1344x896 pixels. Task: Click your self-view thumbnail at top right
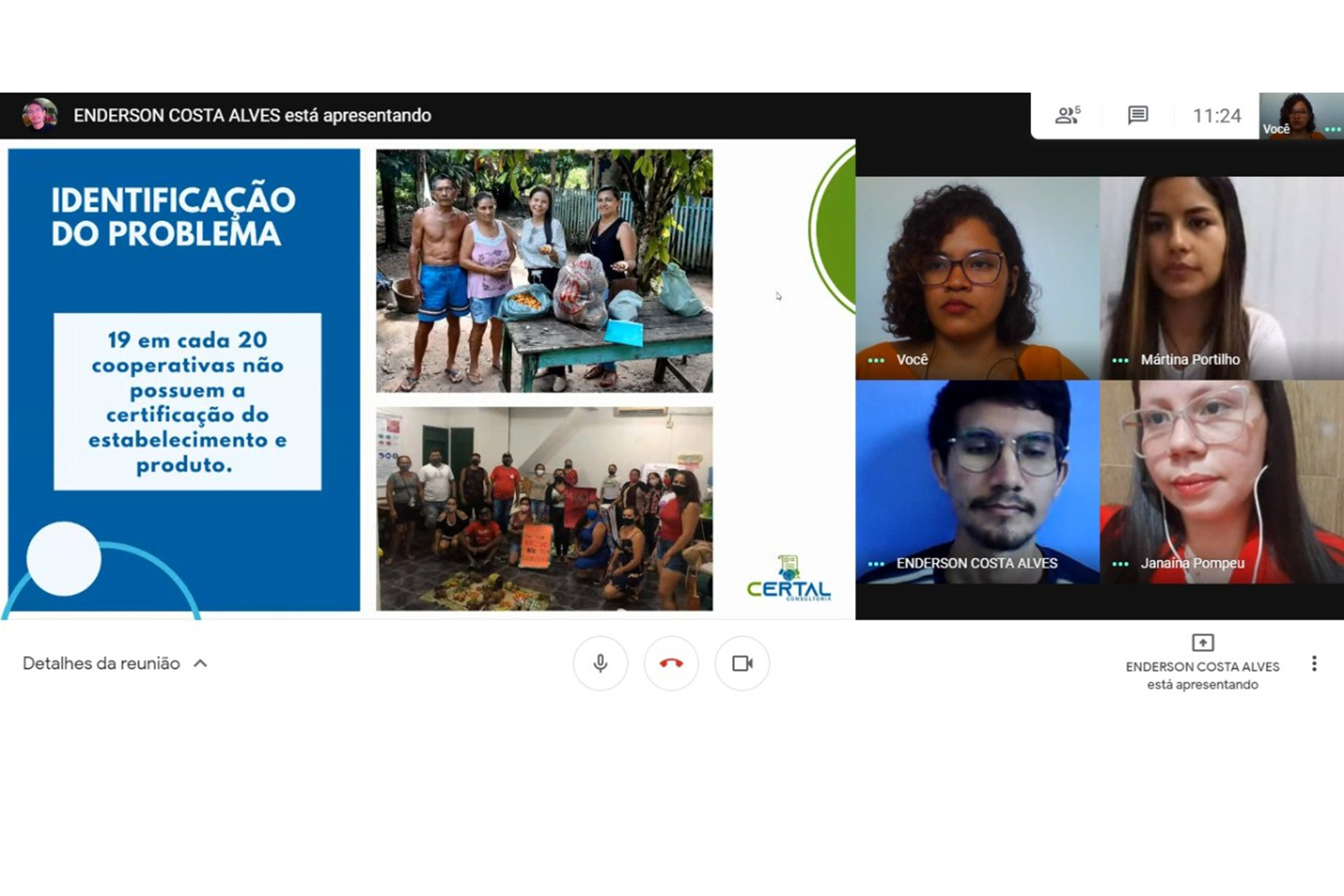coord(1301,115)
